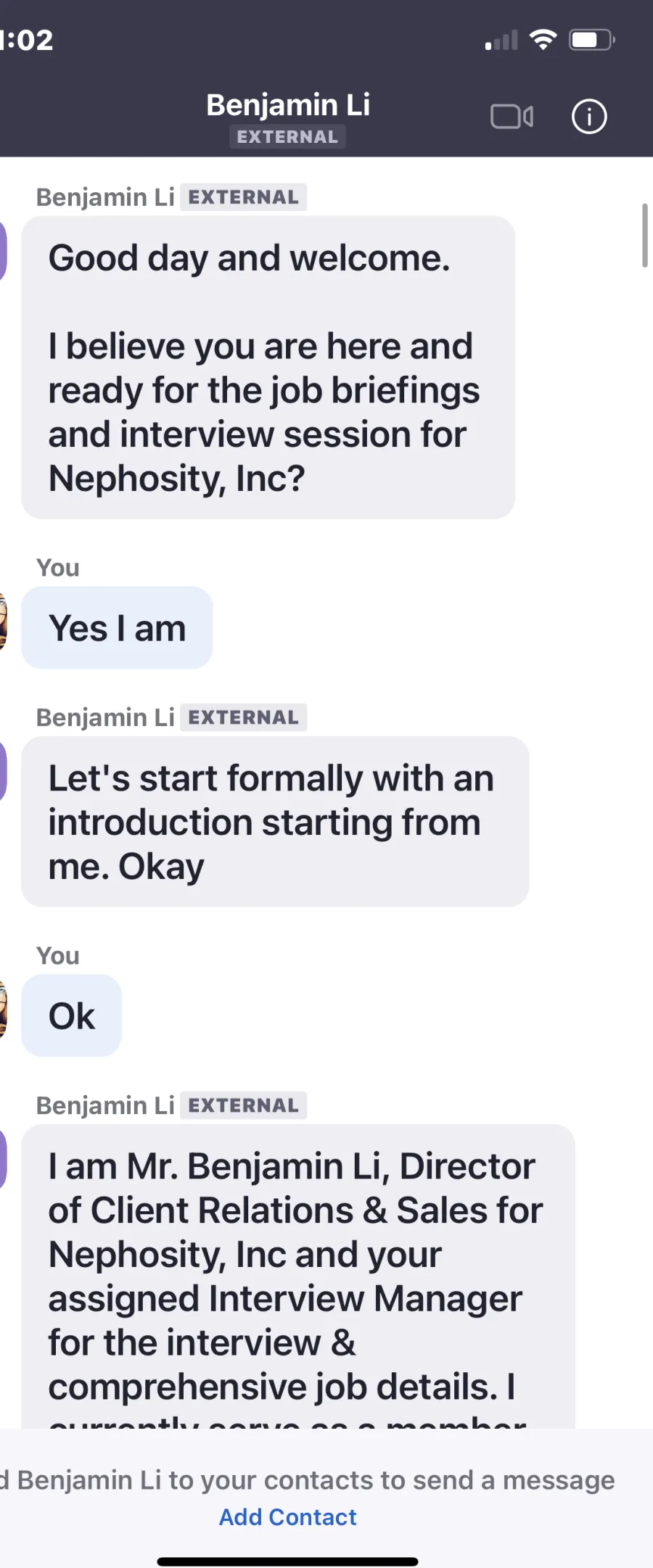The height and width of the screenshot is (1568, 653).
Task: Click the chat scrollbar handle
Action: tap(644, 236)
